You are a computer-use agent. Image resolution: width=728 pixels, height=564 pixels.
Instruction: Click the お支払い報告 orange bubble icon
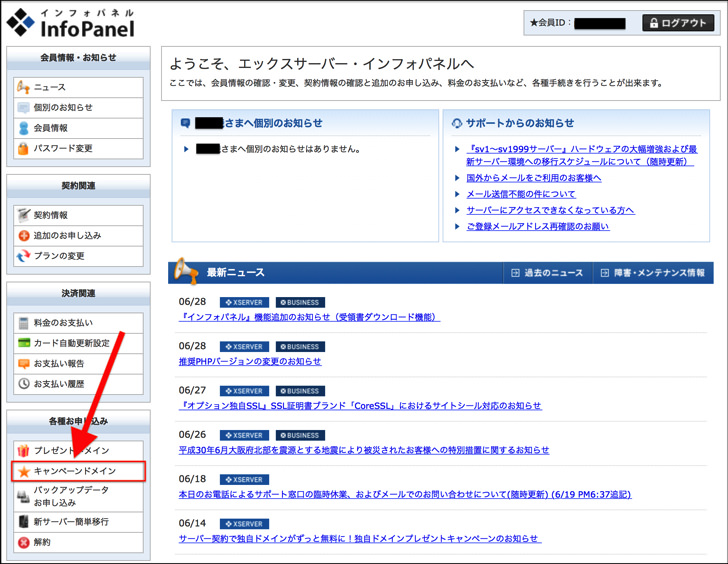tap(24, 363)
